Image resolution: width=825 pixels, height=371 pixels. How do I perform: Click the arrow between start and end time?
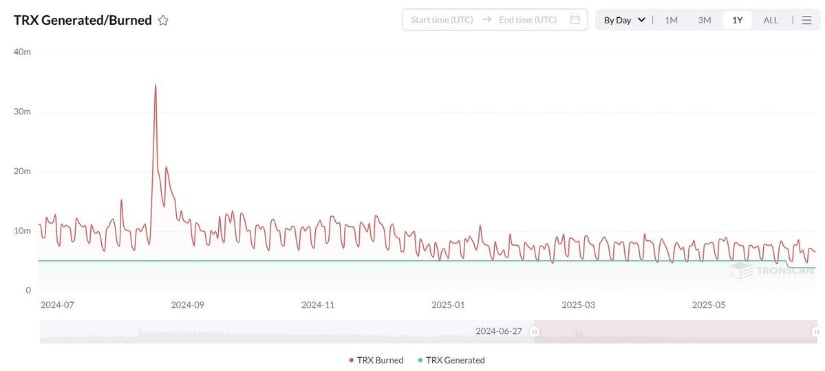pyautogui.click(x=487, y=20)
